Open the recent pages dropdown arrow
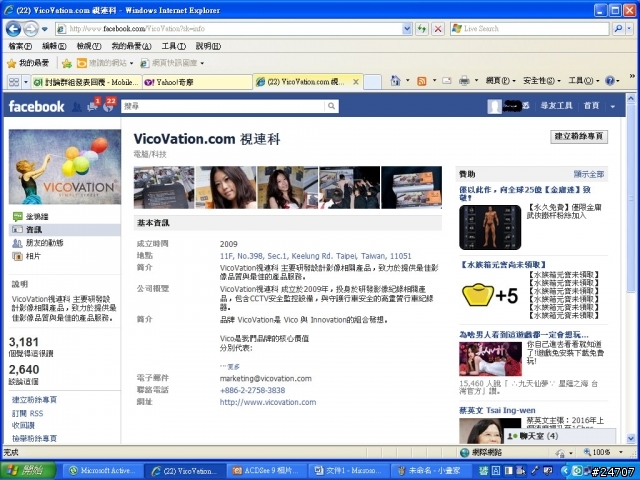Screen dimensions: 640x480 44,29
